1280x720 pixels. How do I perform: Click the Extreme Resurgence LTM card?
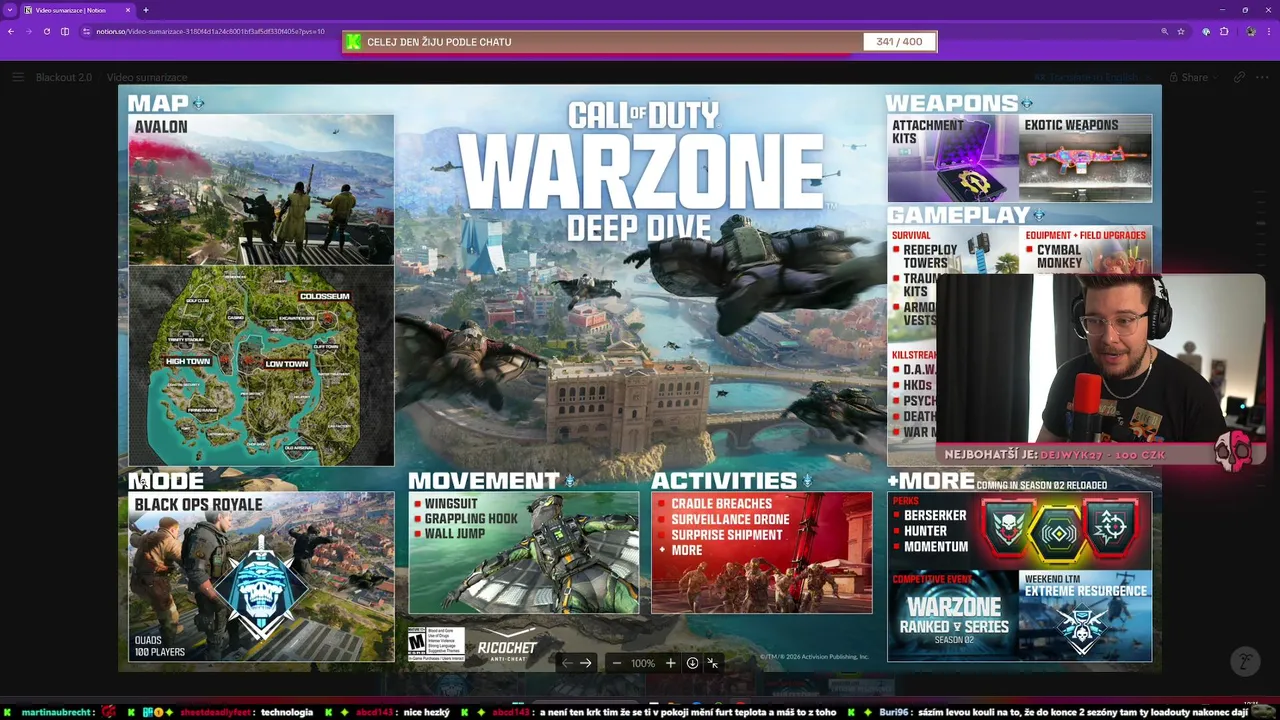[1085, 616]
